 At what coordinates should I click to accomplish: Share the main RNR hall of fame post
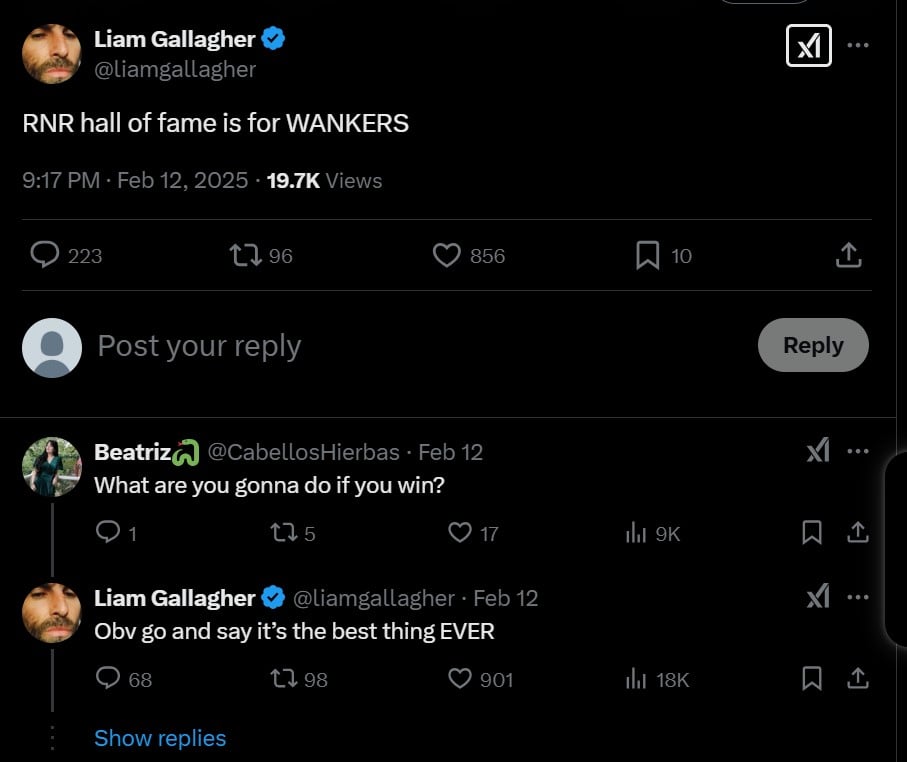click(848, 256)
